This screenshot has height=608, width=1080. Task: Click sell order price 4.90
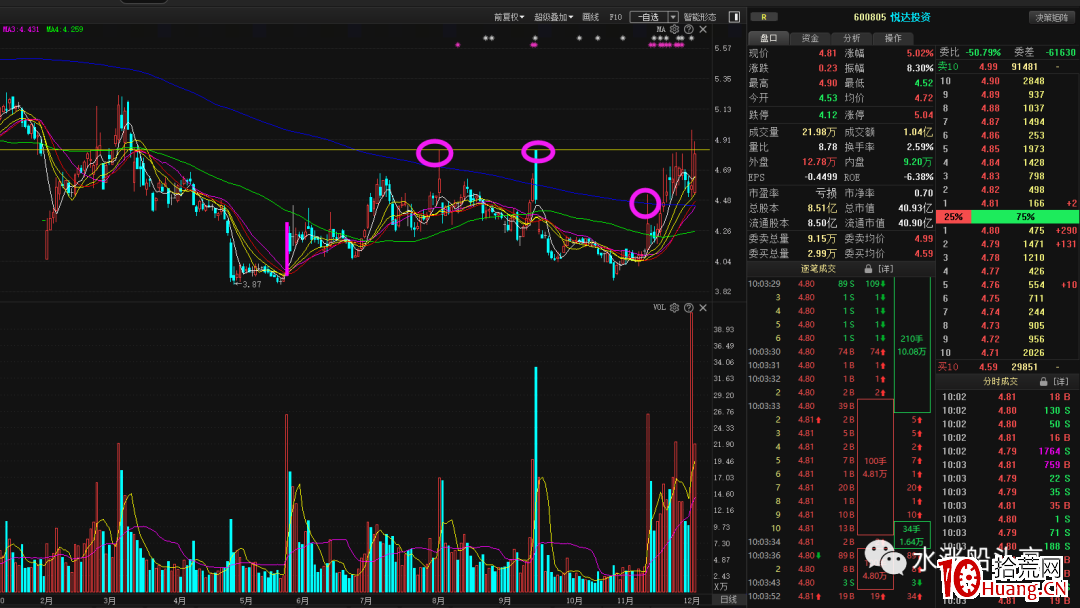click(990, 81)
